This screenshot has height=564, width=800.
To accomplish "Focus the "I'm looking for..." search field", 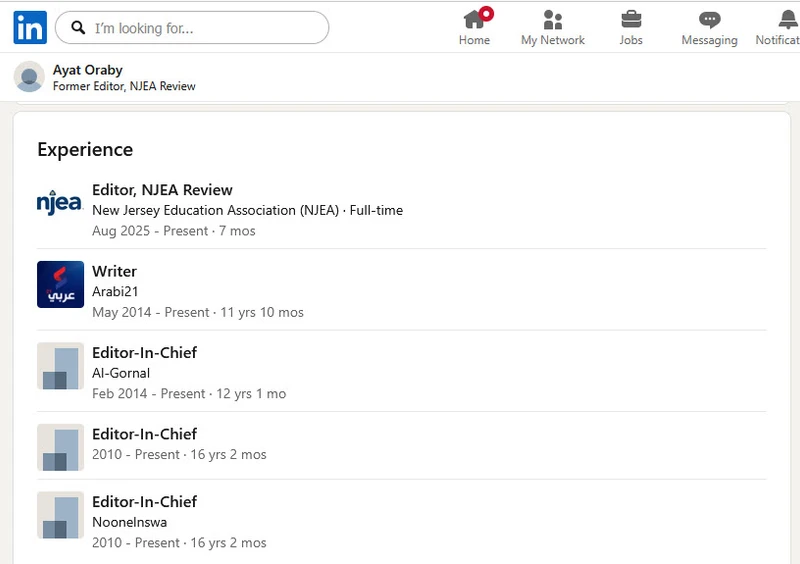I will [192, 28].
